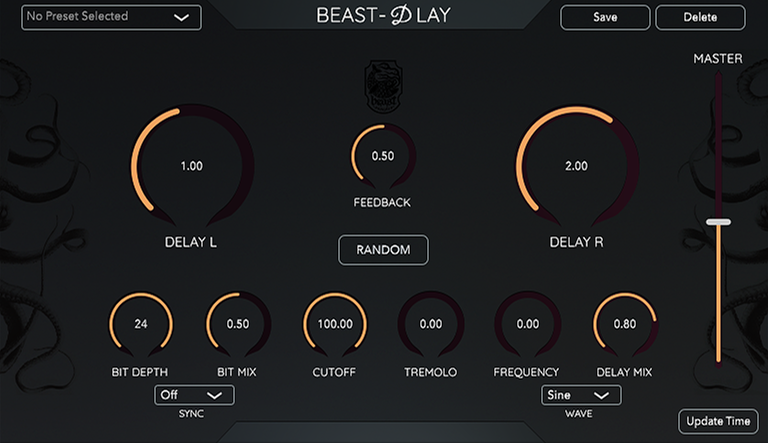Click the DELAY L label
This screenshot has width=768, height=443.
[x=191, y=242]
